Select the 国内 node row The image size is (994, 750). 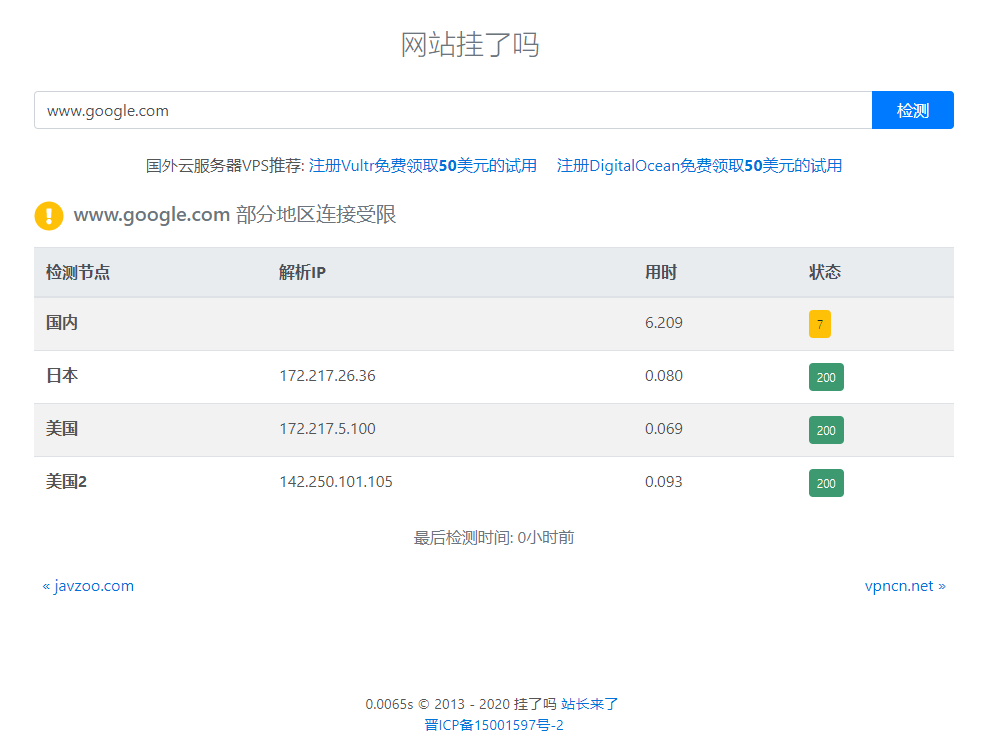pos(62,323)
